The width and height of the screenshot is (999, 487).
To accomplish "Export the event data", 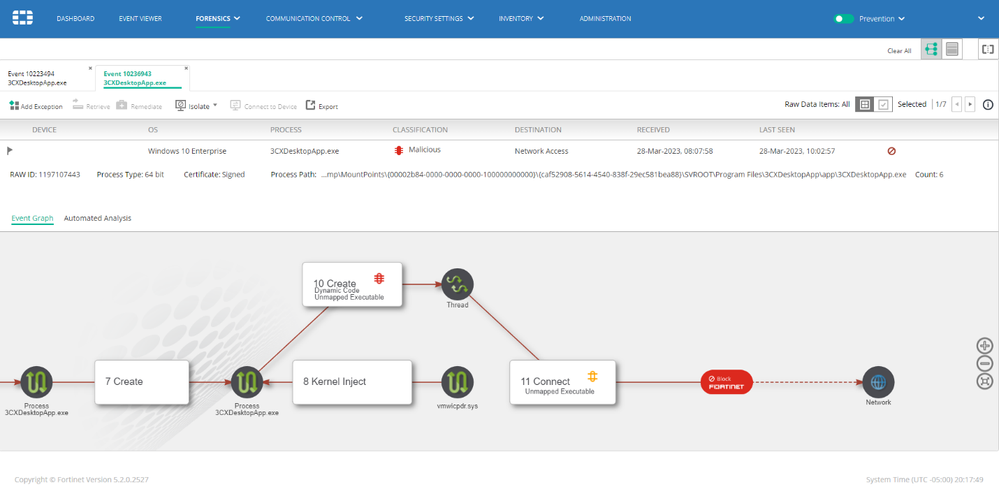I will tap(322, 106).
